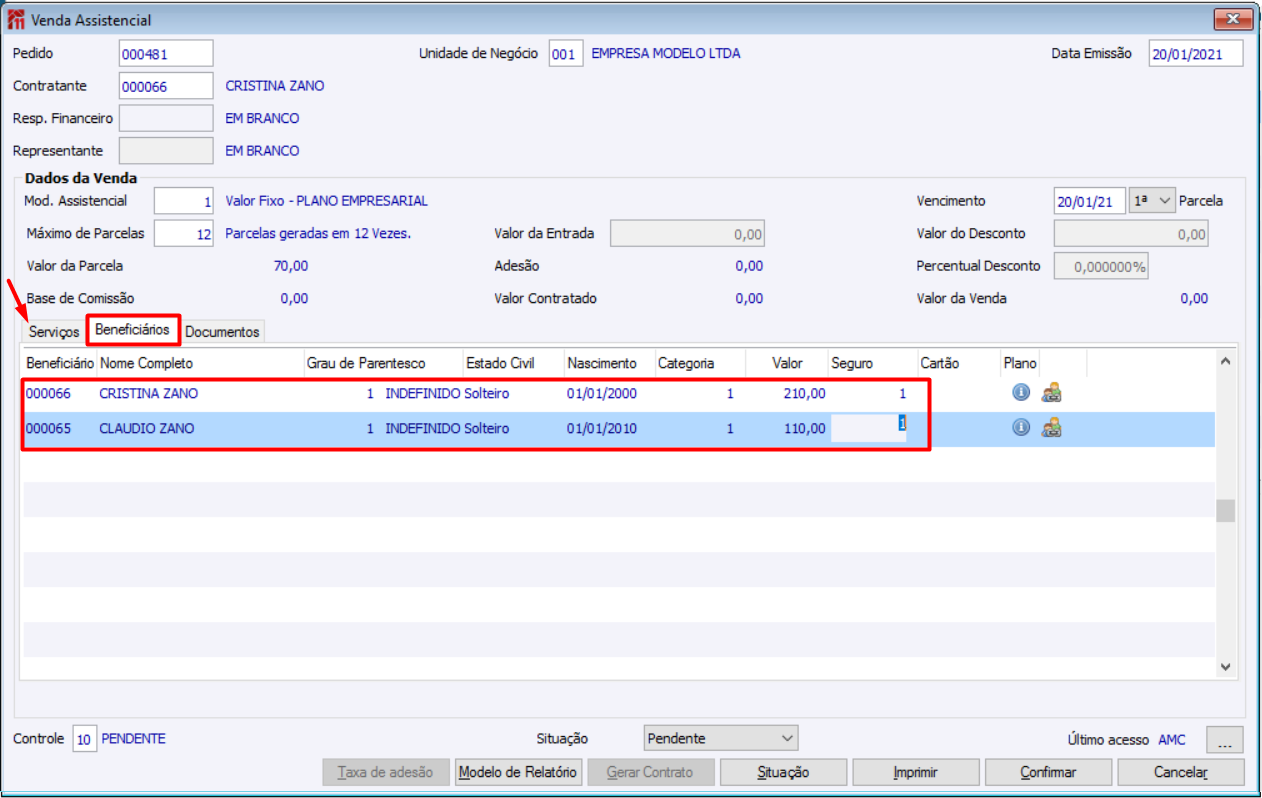Click the Resp. Financeiro input field

tap(166, 118)
